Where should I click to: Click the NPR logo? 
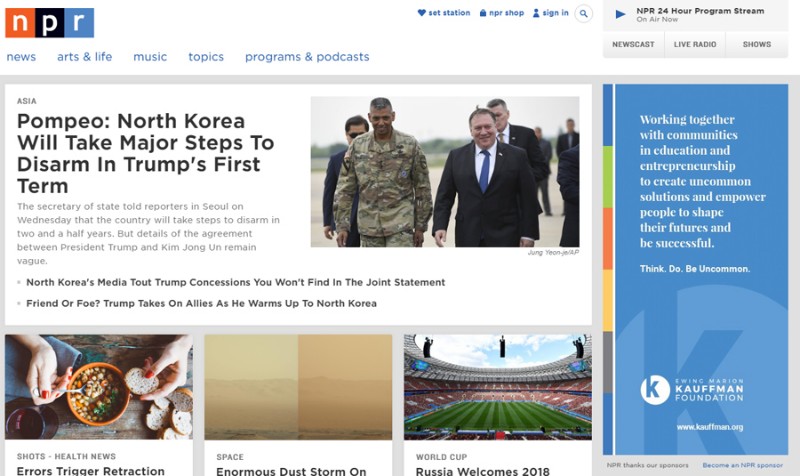click(x=49, y=23)
